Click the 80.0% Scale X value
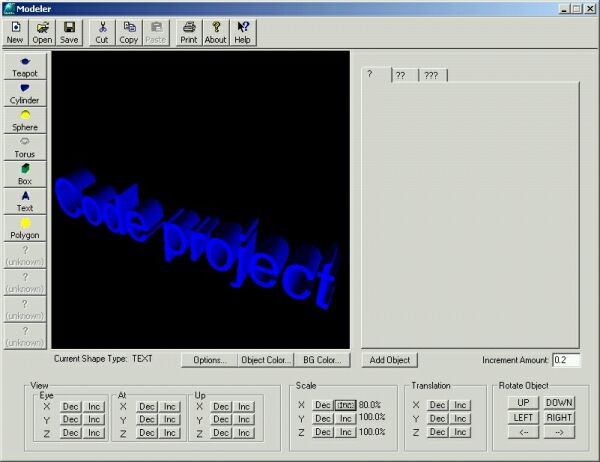The width and height of the screenshot is (600, 462). coord(370,405)
